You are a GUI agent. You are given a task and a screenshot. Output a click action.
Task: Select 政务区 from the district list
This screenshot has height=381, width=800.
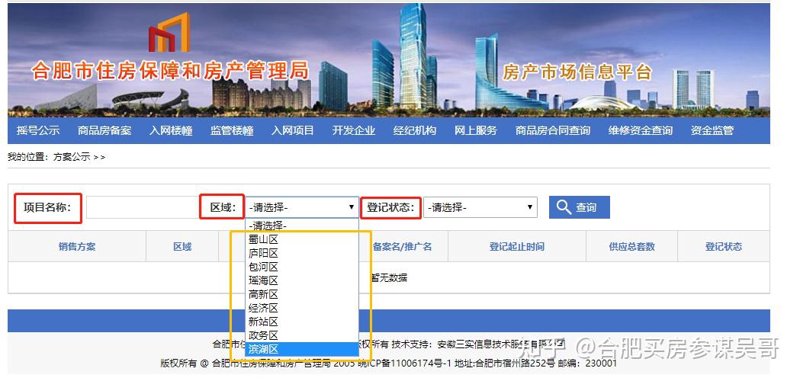coord(302,336)
